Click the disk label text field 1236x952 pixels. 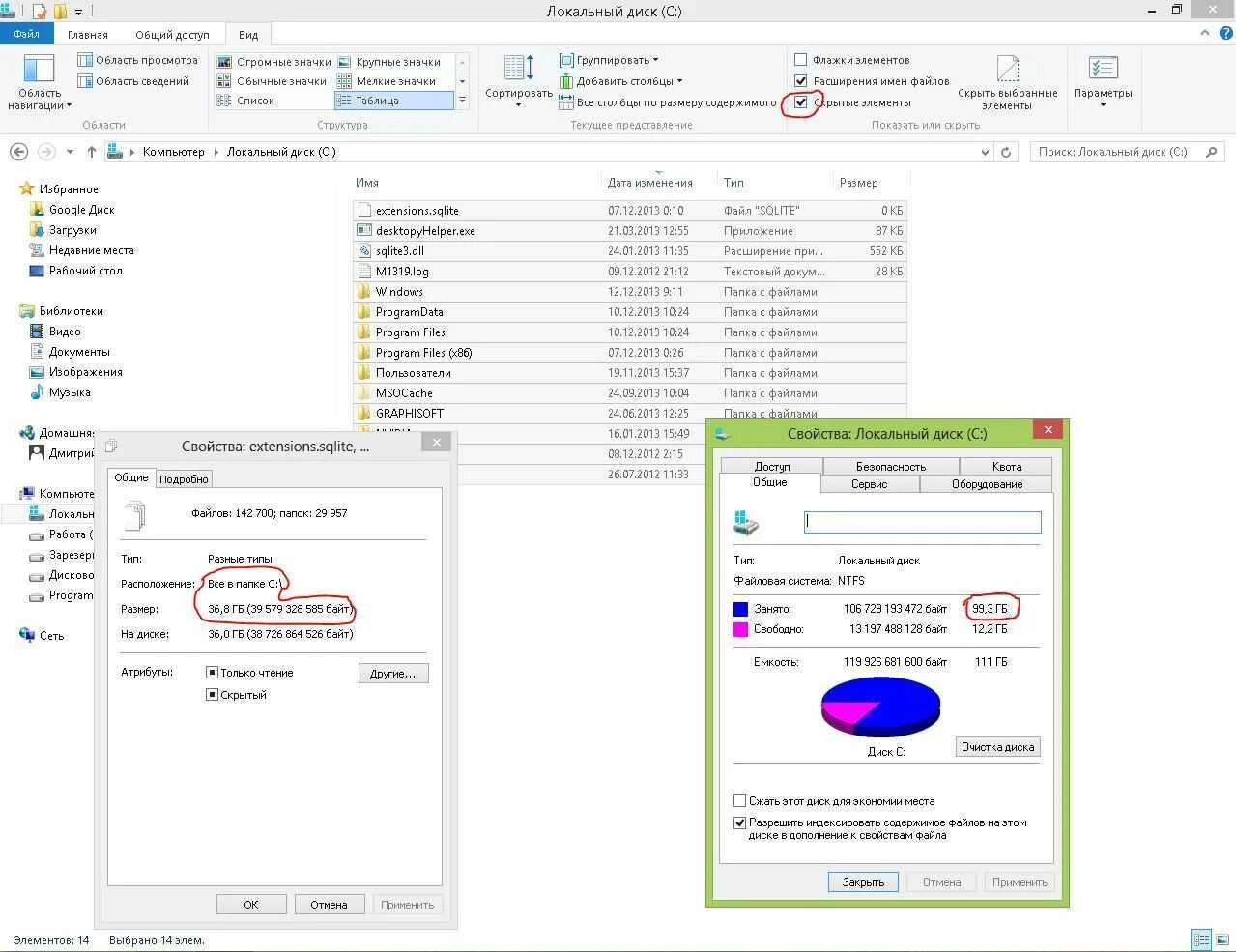tap(922, 523)
